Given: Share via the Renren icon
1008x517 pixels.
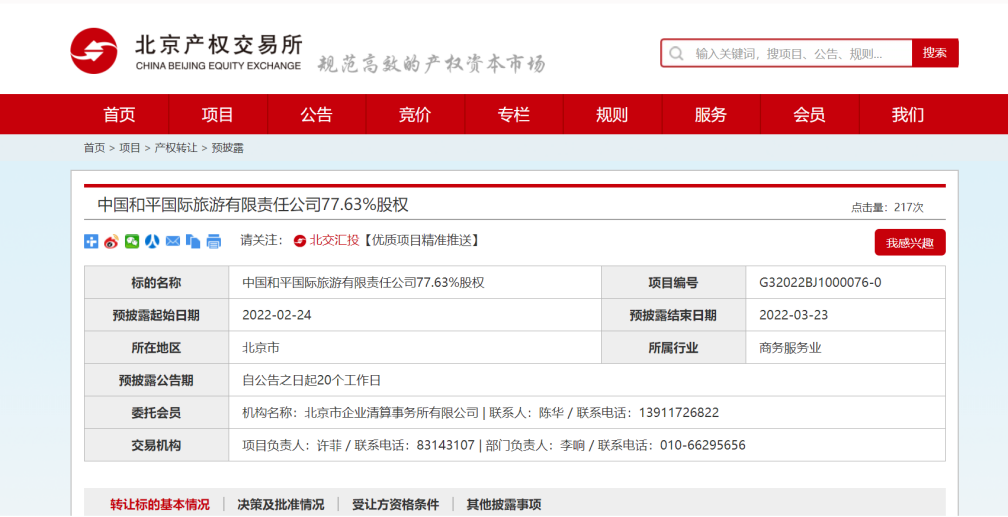Looking at the screenshot, I should click(x=152, y=242).
